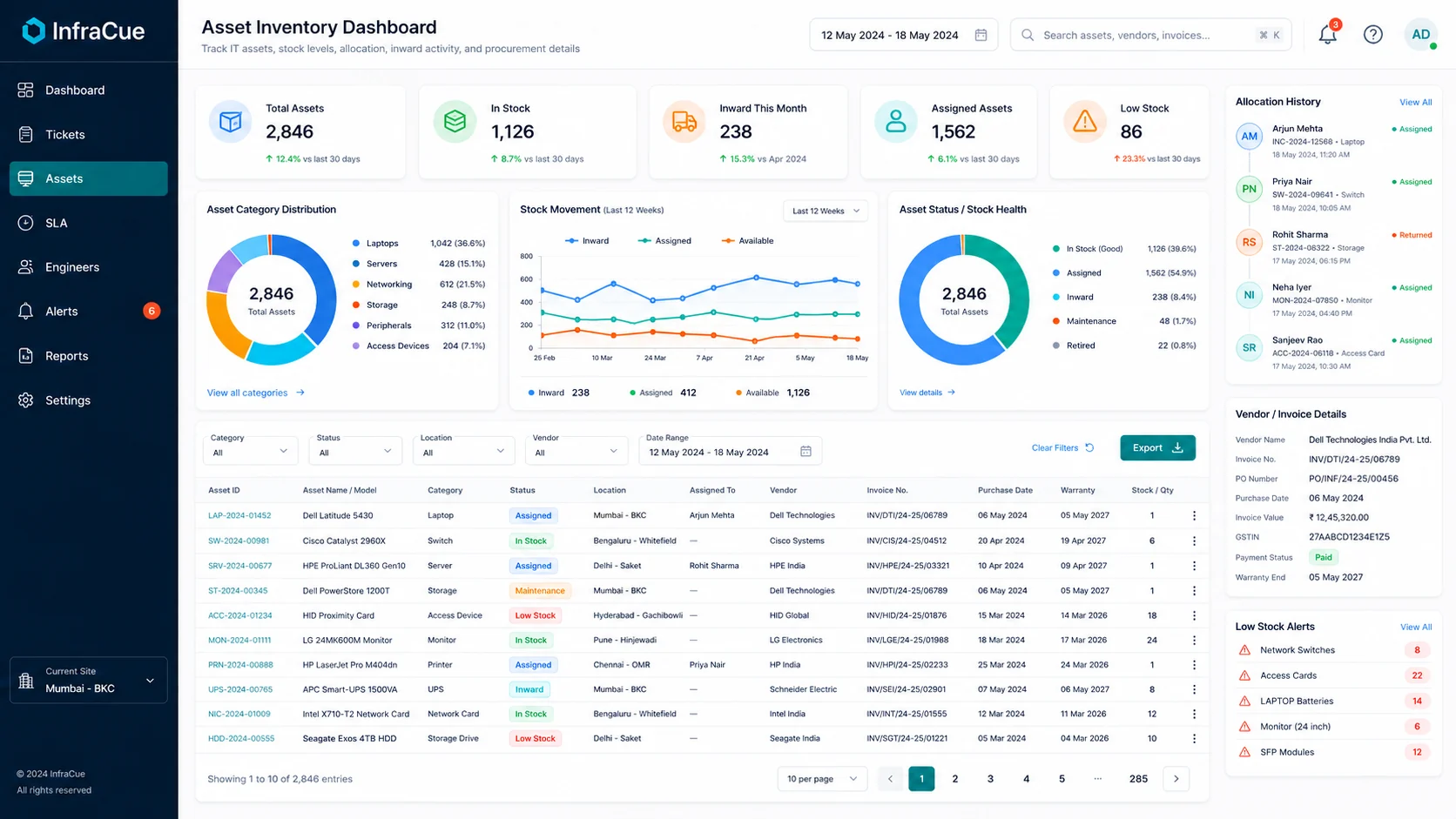Open the Category filter dropdown
Screen dimensions: 1456x819
(250, 452)
